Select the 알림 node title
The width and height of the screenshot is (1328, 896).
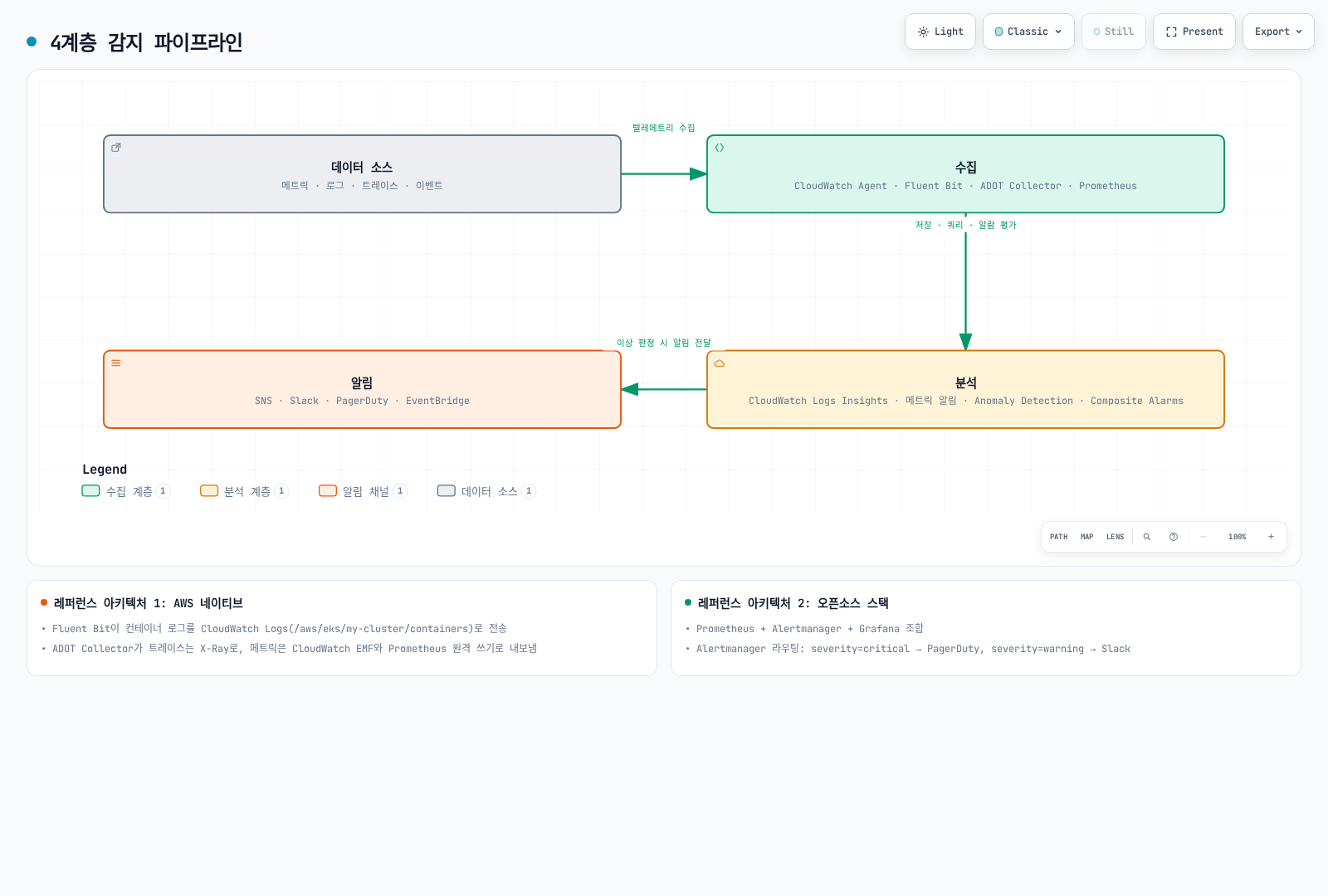362,382
